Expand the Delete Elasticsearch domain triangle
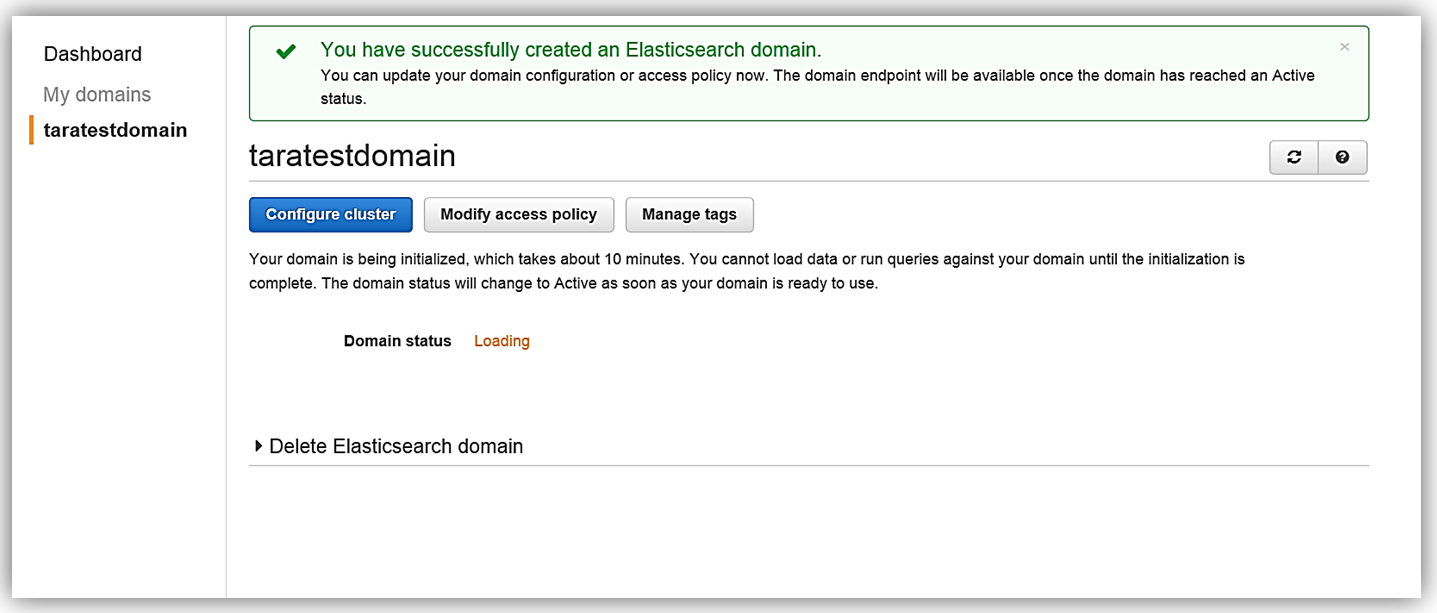This screenshot has height=613, width=1437. [x=259, y=446]
